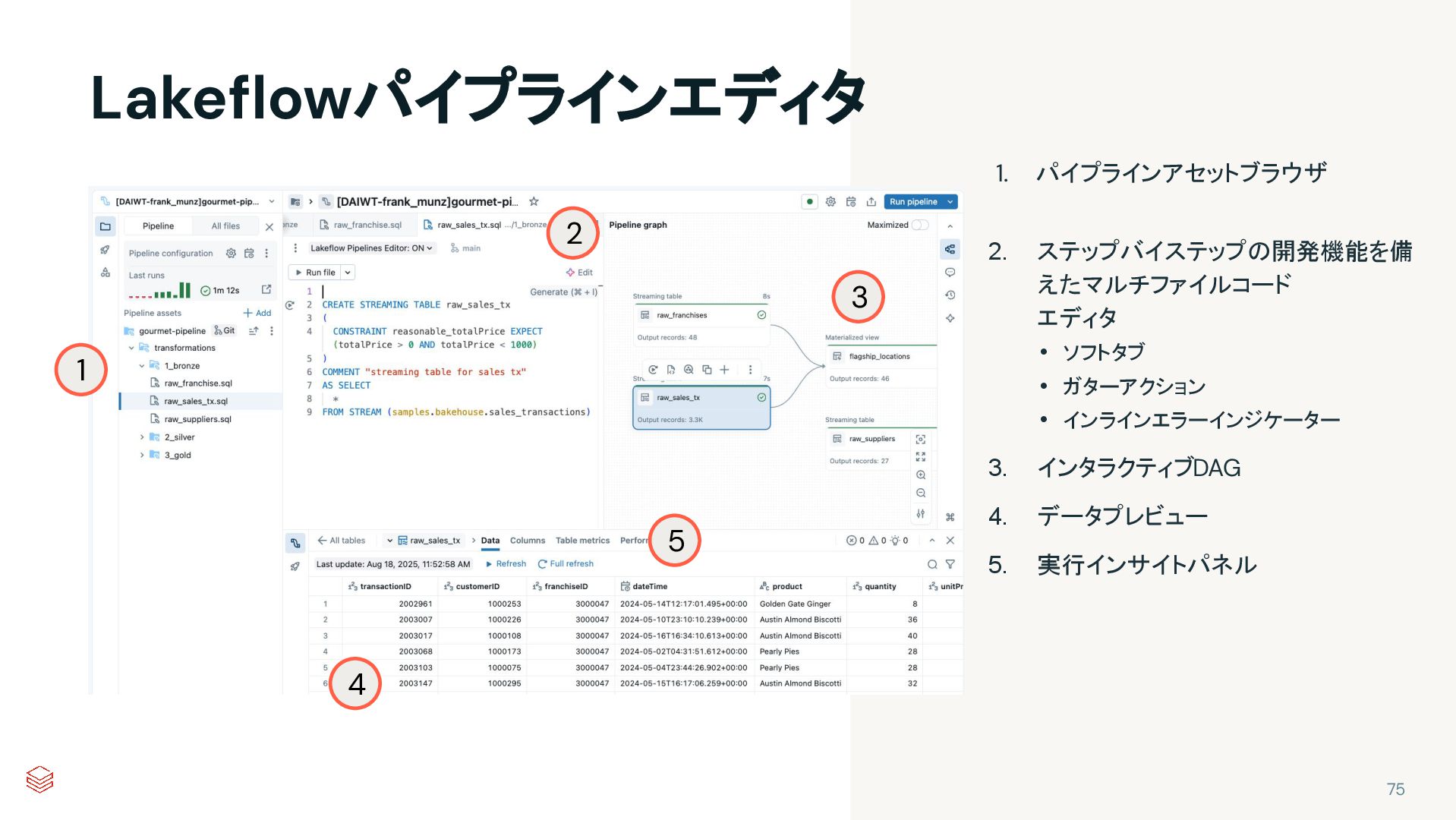Open editor kebab menu left of Lakeflow Pipelines Editor
Viewport: 1456px width, 820px height.
295,248
